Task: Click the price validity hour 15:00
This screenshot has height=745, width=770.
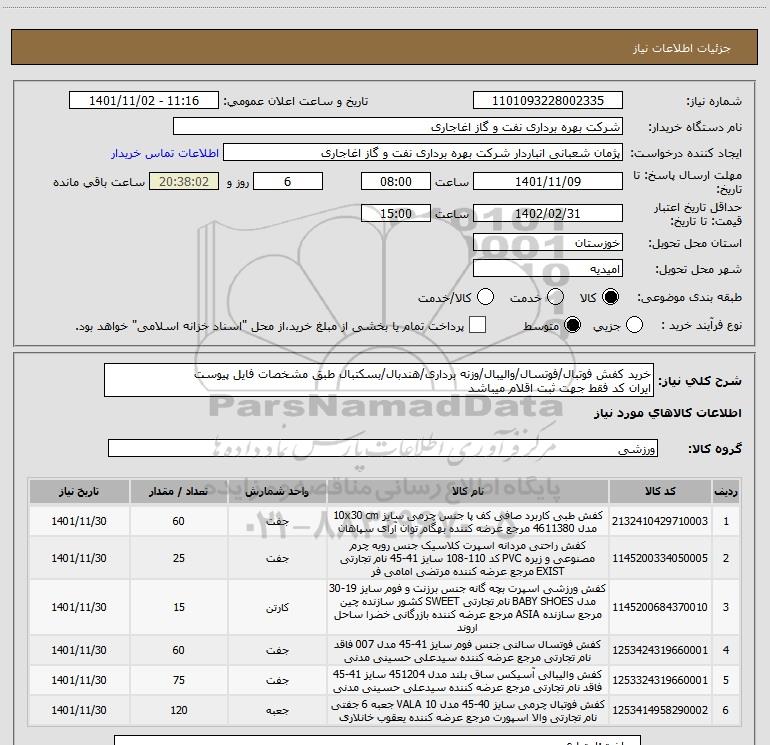Action: [396, 214]
